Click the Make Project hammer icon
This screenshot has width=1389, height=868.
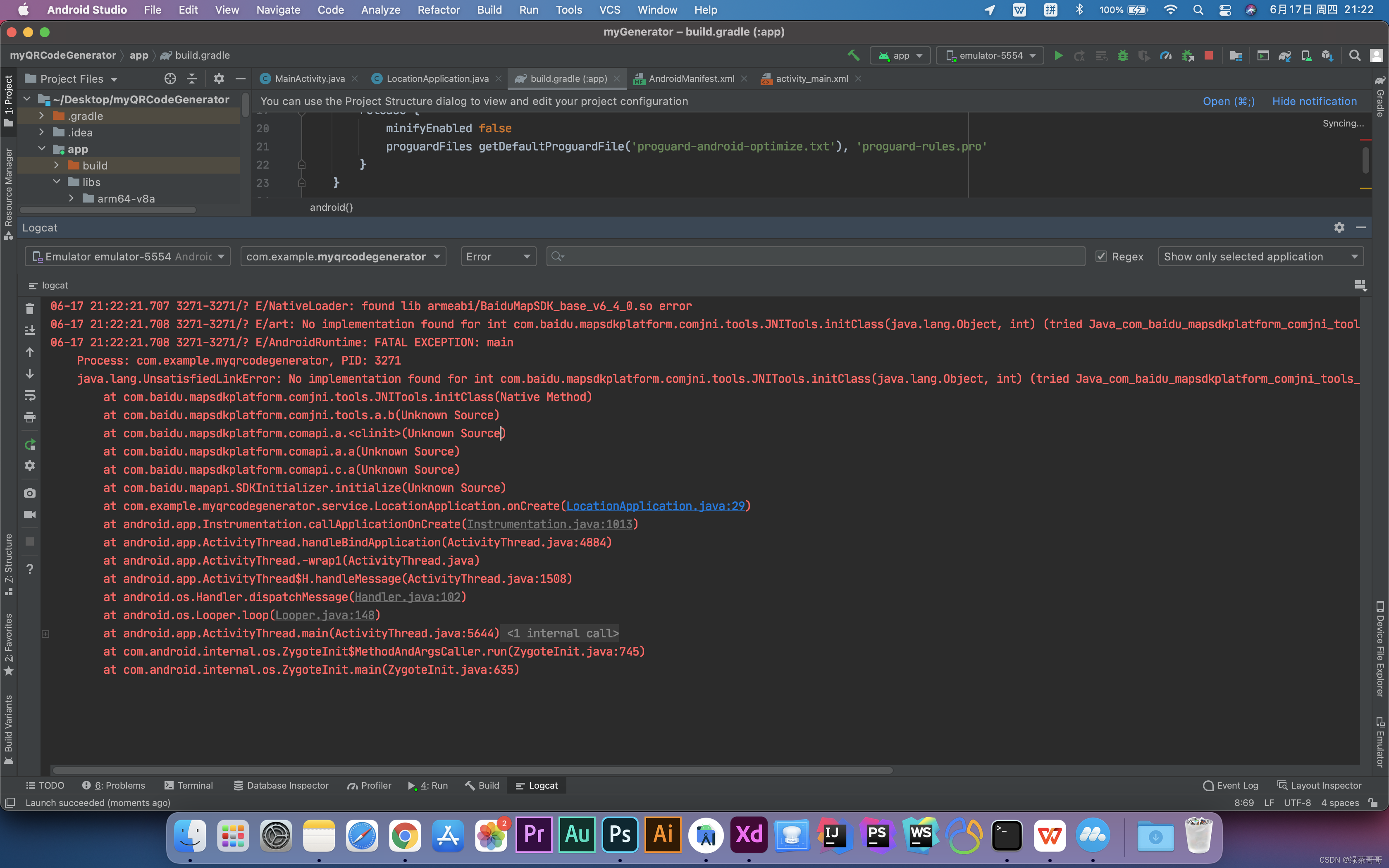(x=853, y=56)
